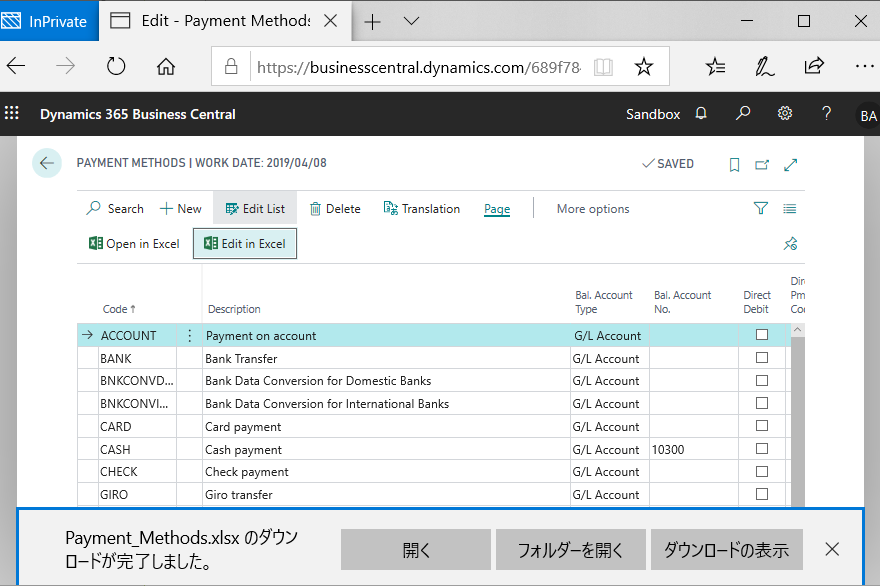Open the browser favorites hub
880x586 pixels.
pos(715,66)
